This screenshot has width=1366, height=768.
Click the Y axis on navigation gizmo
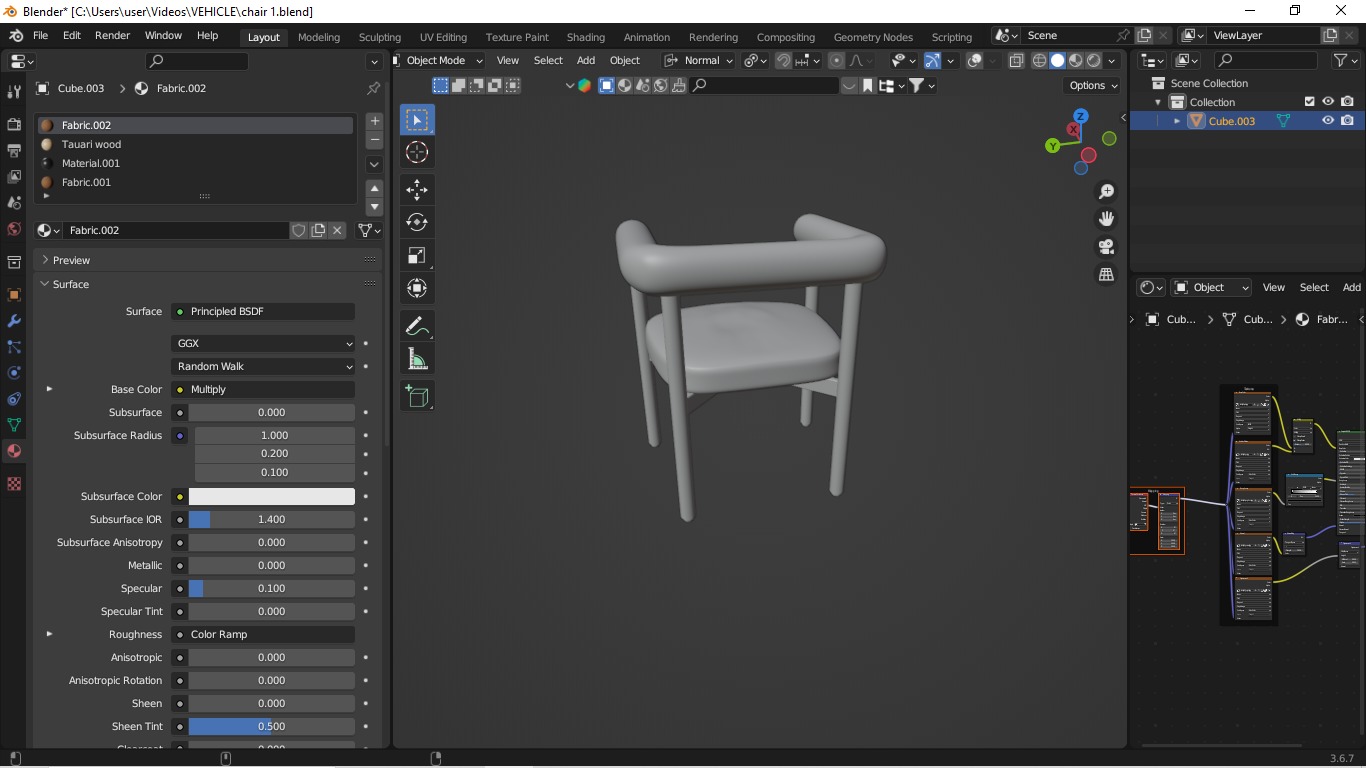click(x=1052, y=146)
